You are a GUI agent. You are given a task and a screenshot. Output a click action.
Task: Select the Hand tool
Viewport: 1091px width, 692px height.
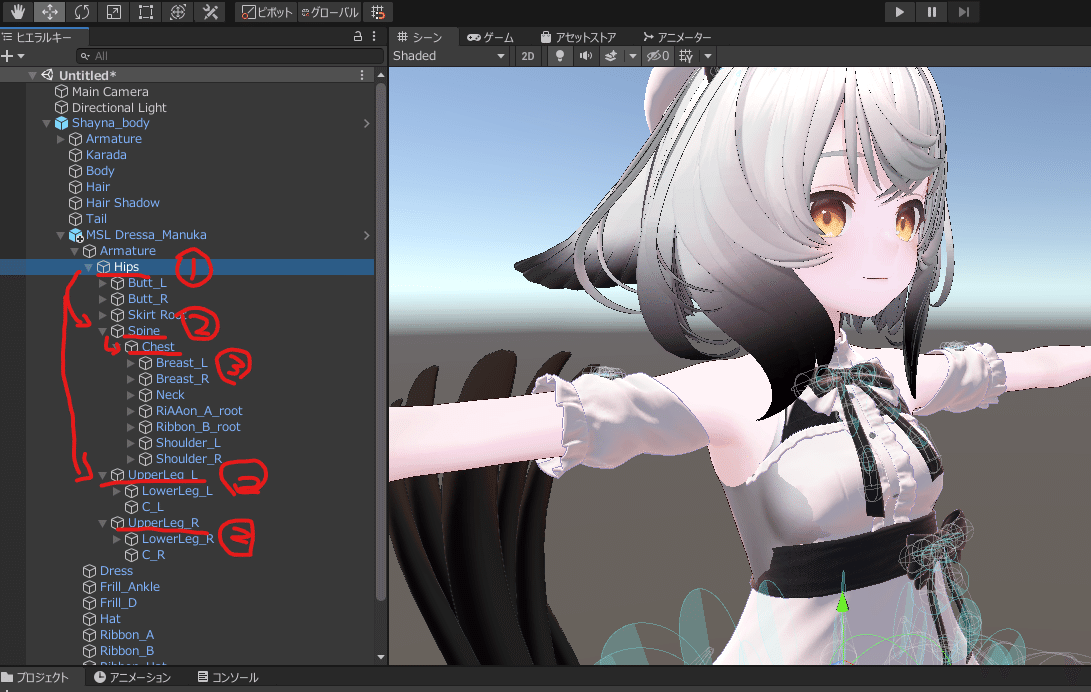(17, 11)
